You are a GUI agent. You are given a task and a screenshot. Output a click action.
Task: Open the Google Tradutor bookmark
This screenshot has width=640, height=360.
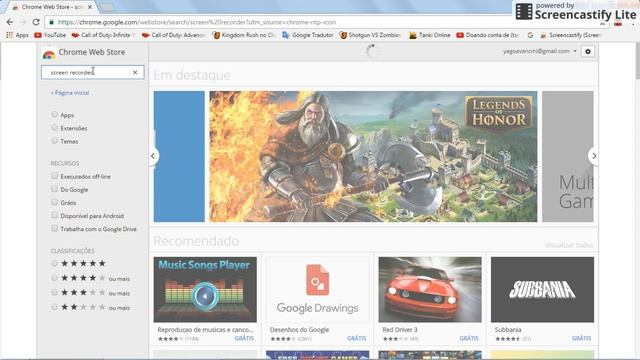point(308,35)
